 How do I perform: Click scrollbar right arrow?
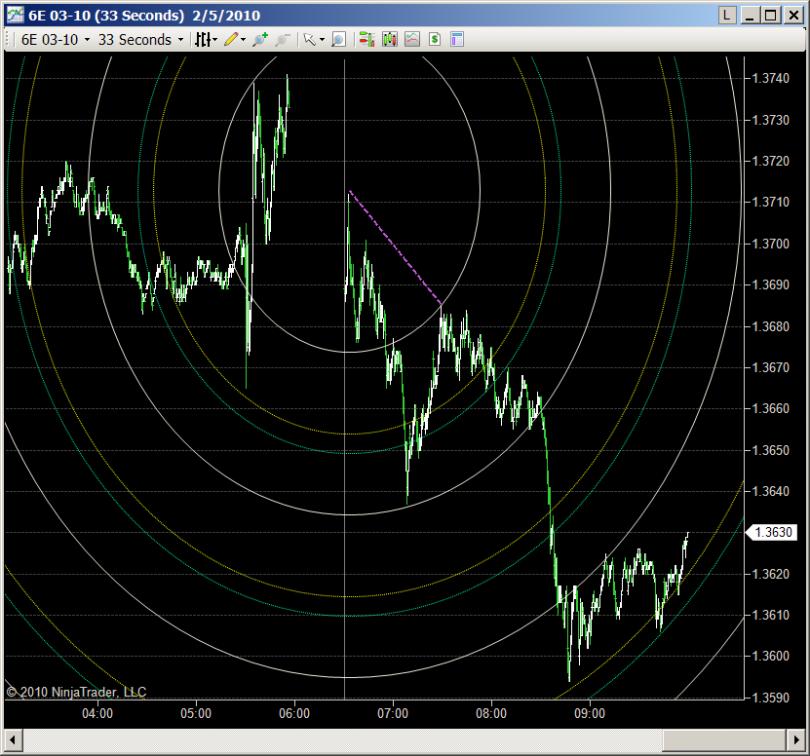[796, 740]
